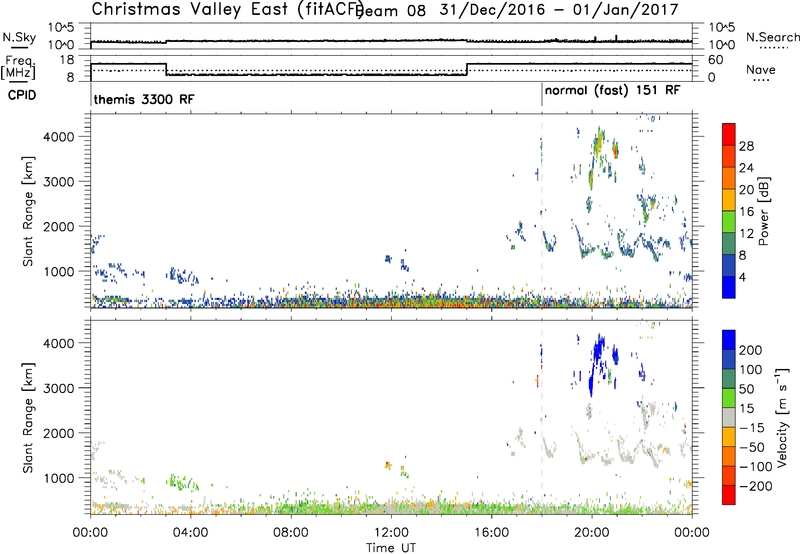Click the Velocity panel 'Slant Range [km]' label

28,418
